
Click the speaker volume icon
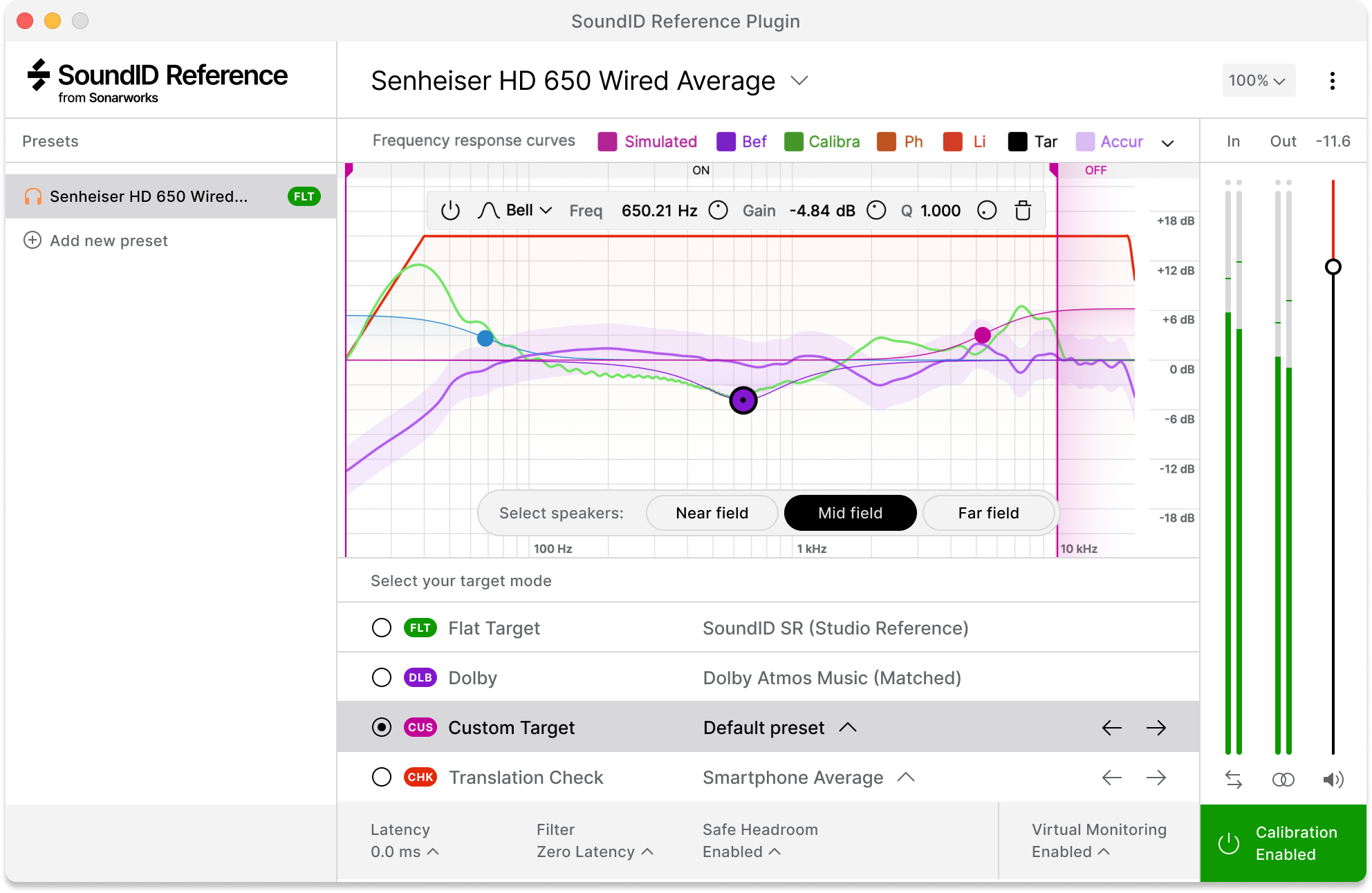(x=1333, y=780)
